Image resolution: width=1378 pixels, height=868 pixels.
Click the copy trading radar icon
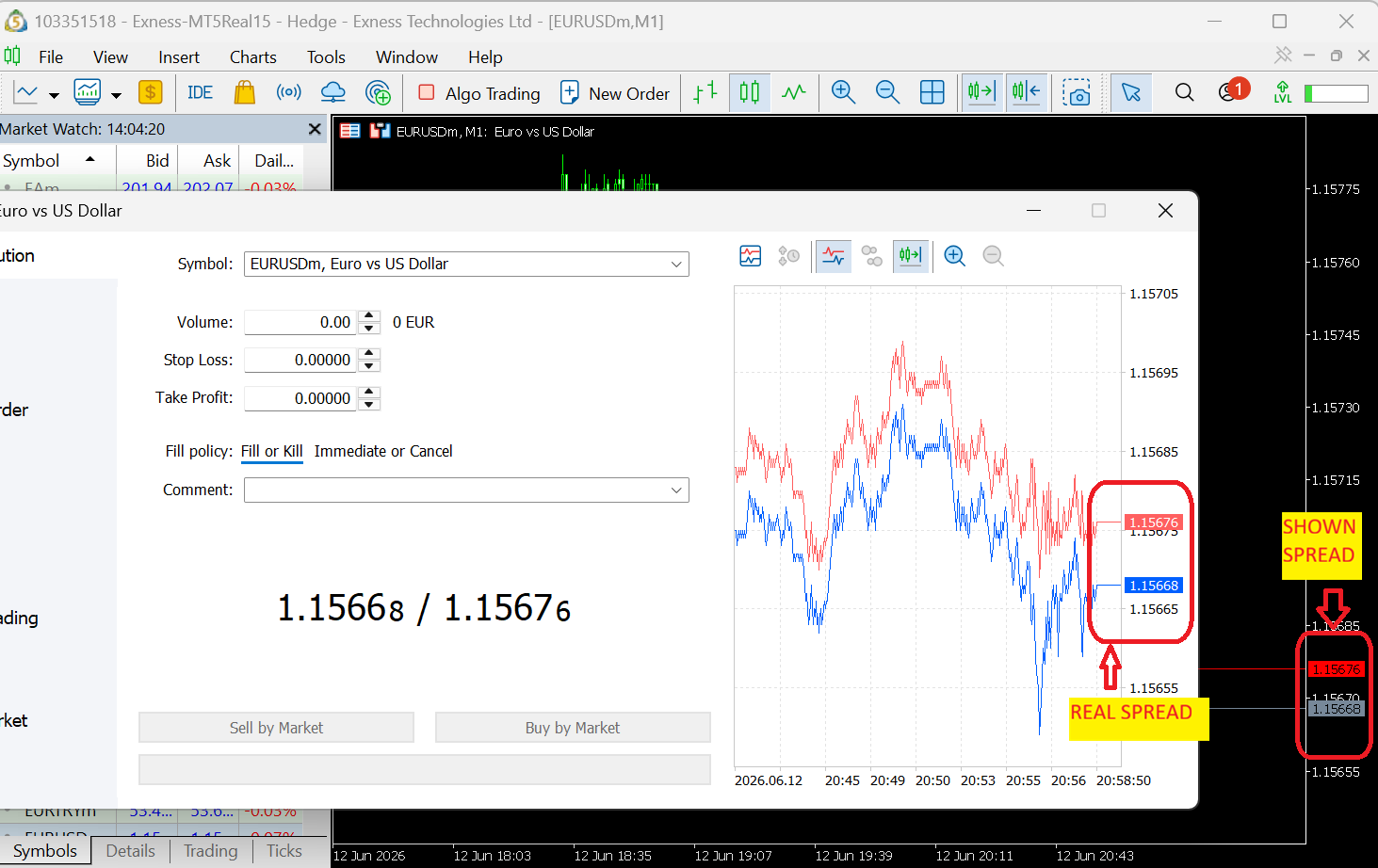point(378,92)
